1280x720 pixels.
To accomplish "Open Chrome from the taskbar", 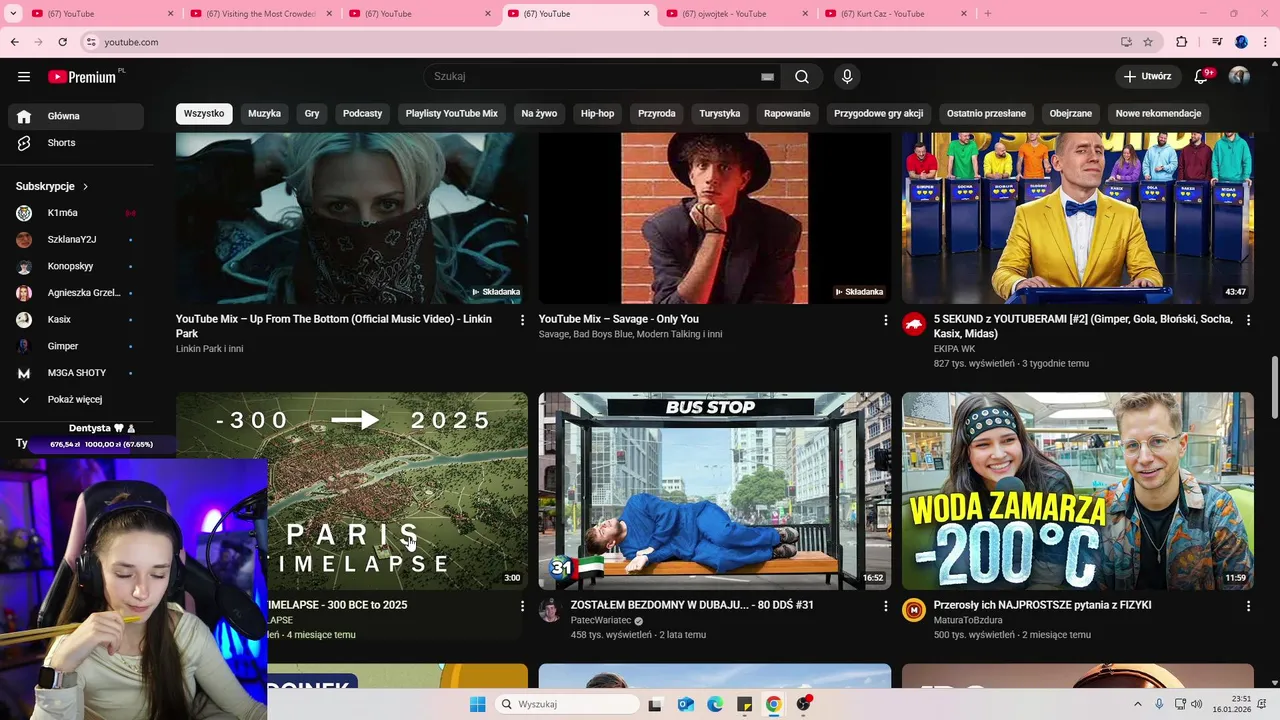I will (x=773, y=704).
